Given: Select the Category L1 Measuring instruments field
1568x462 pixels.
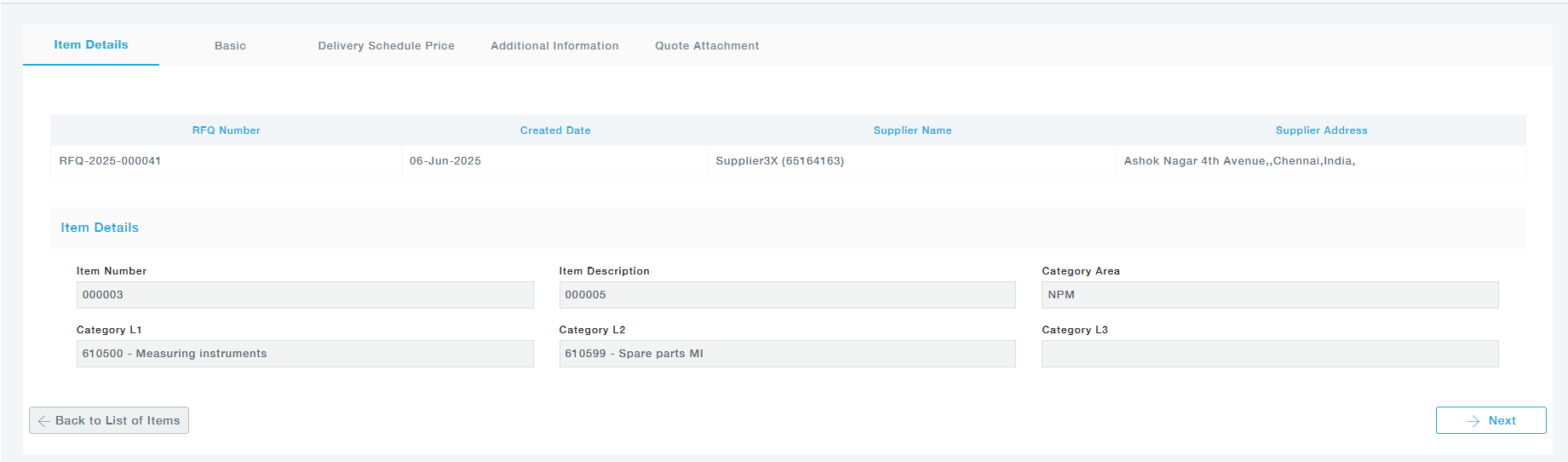Looking at the screenshot, I should pyautogui.click(x=305, y=354).
